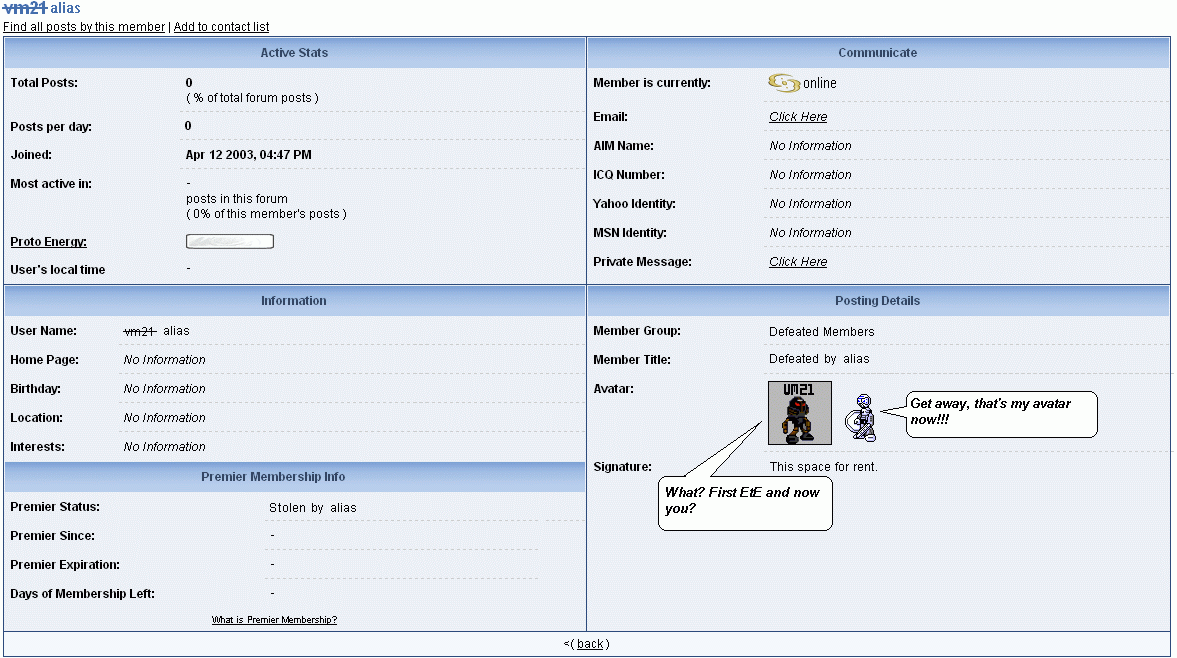Click the Get away speech bubble
The image size is (1177, 658).
point(1001,413)
